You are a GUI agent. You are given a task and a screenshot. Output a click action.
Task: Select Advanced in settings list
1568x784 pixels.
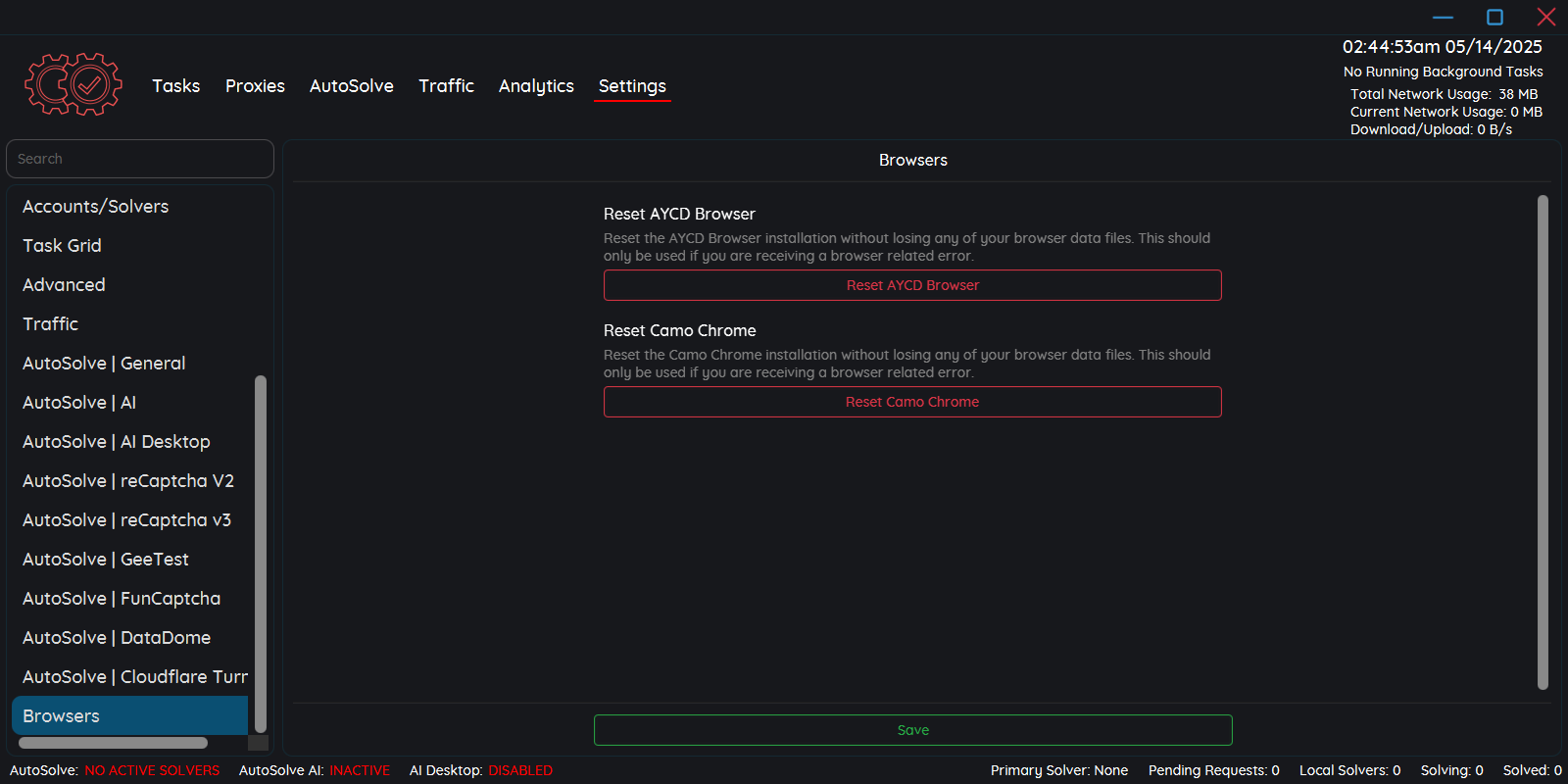[x=130, y=285]
